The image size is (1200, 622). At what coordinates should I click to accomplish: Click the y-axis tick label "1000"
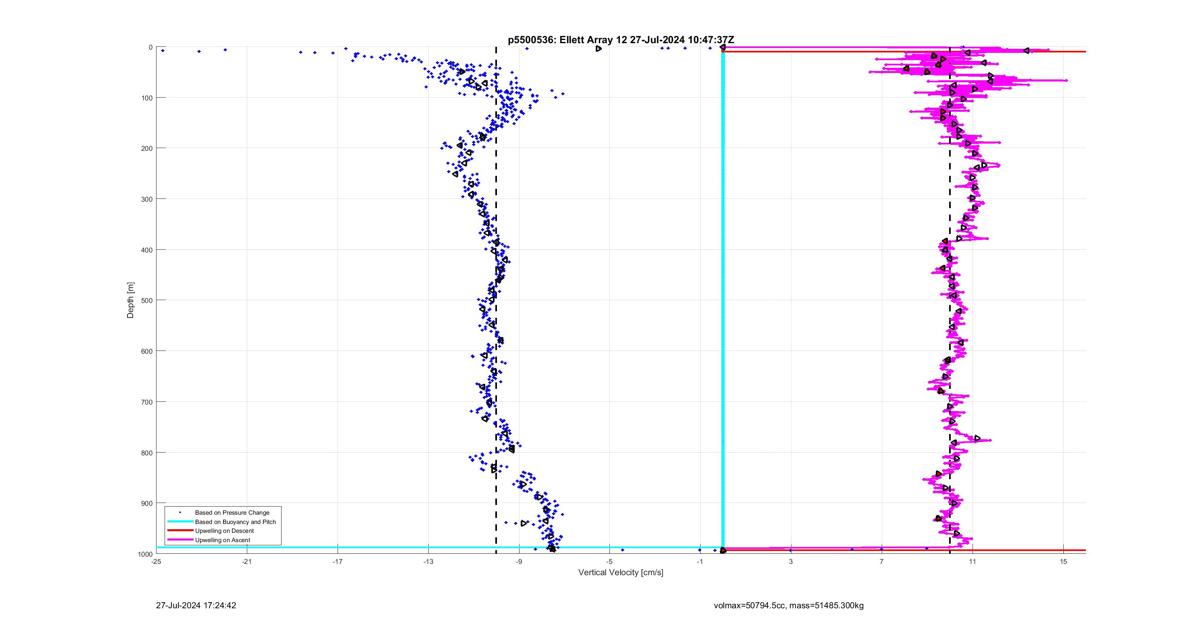pos(145,553)
